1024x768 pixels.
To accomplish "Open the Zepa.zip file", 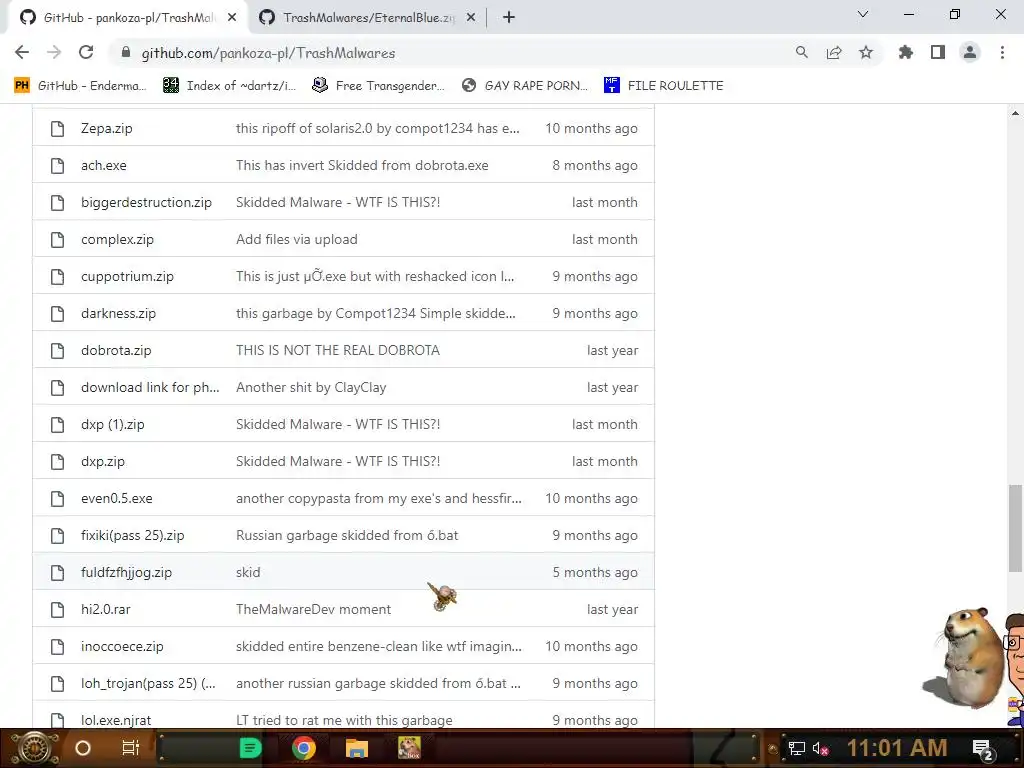I will tap(106, 128).
